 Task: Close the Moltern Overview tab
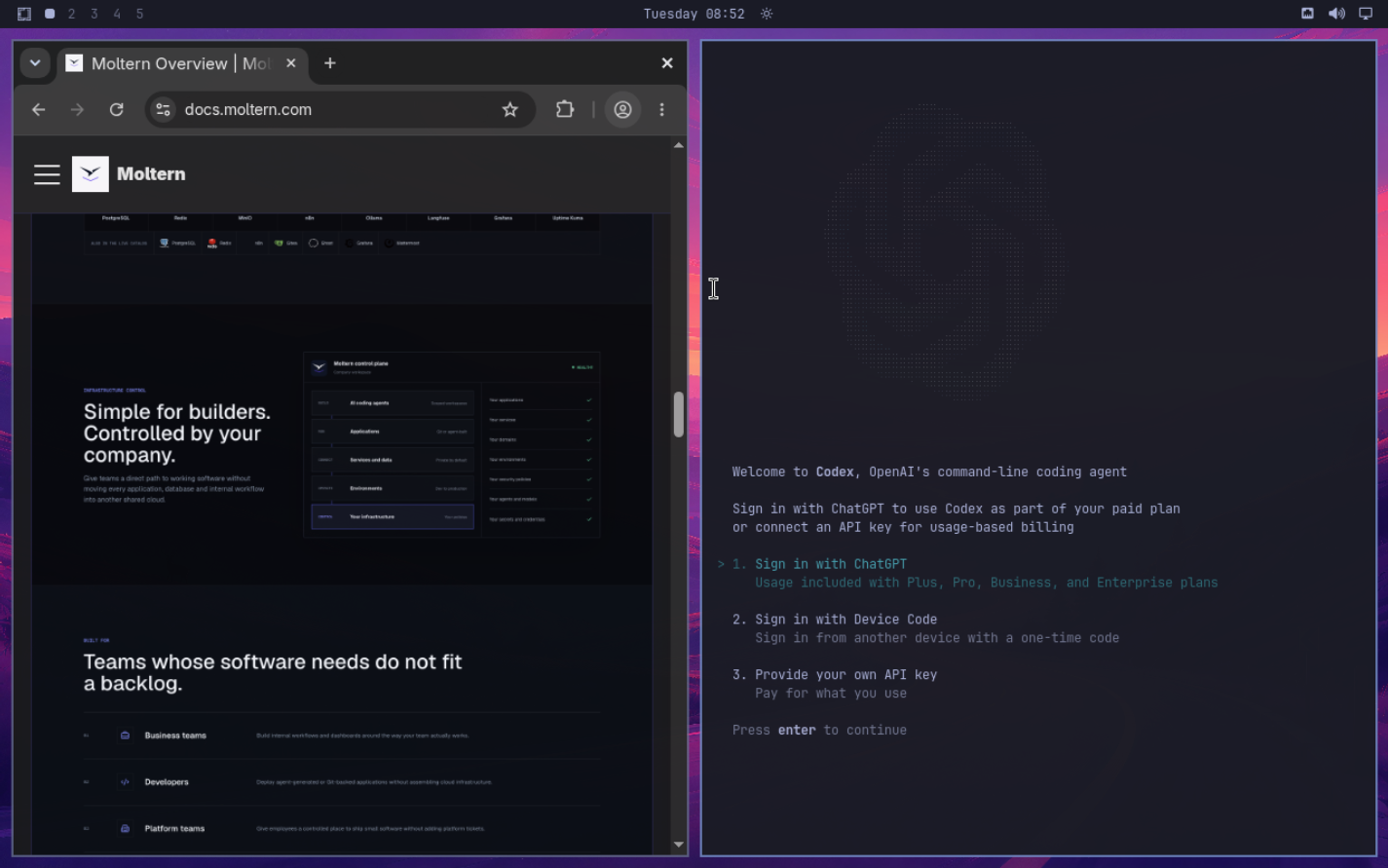(290, 63)
